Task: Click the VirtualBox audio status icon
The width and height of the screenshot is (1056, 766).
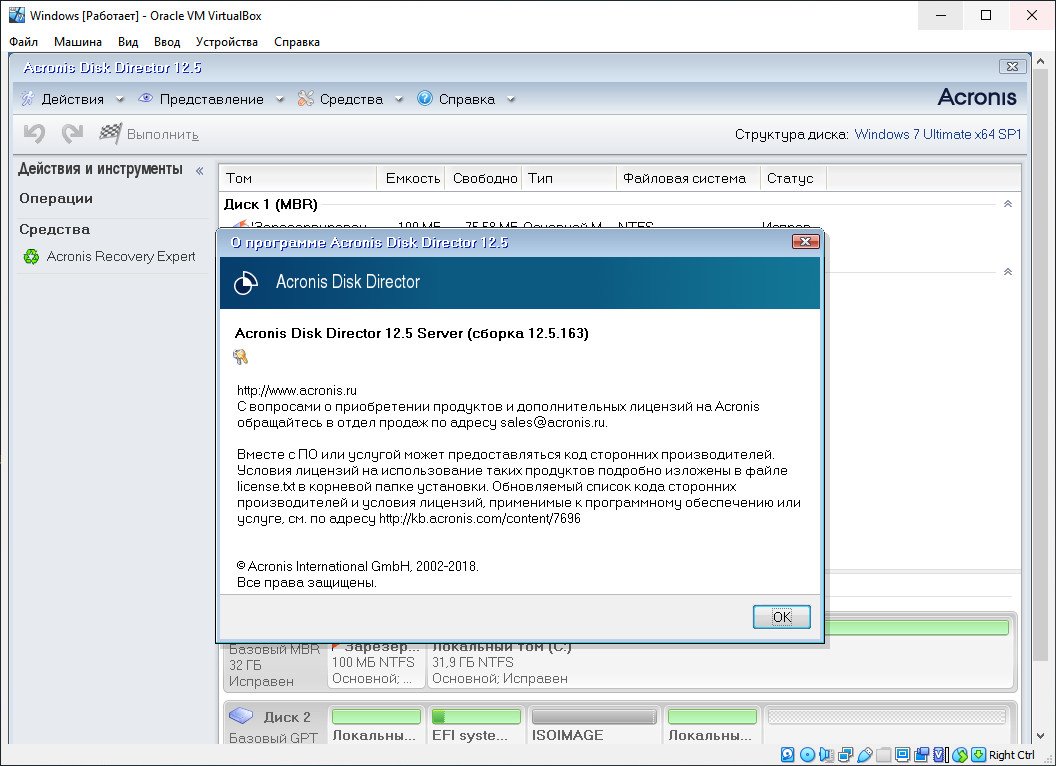Action: (x=826, y=755)
